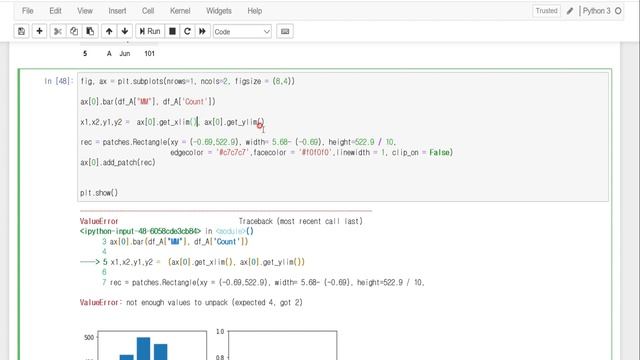Click the In [48] cell prompt
Screen dimensions: 640x360
58,81
